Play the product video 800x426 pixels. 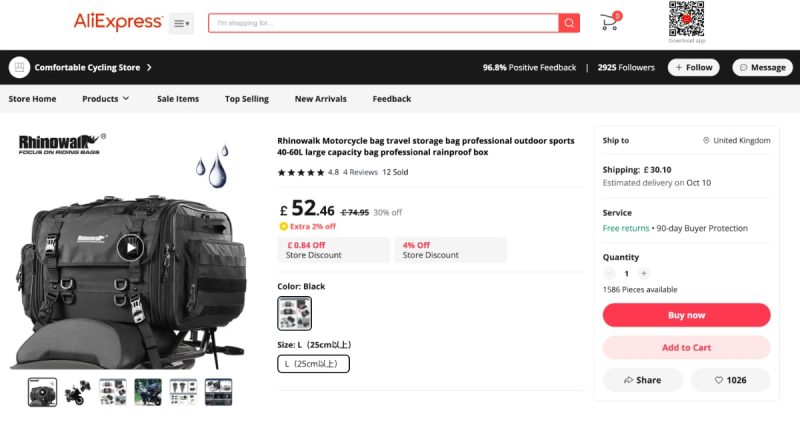click(130, 247)
